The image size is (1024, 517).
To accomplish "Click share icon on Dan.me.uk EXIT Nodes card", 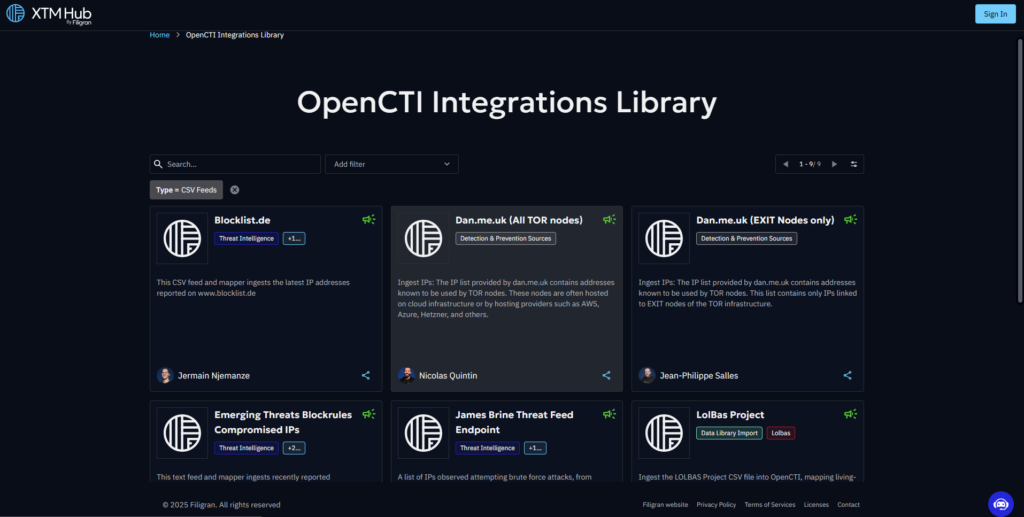I will tap(847, 376).
